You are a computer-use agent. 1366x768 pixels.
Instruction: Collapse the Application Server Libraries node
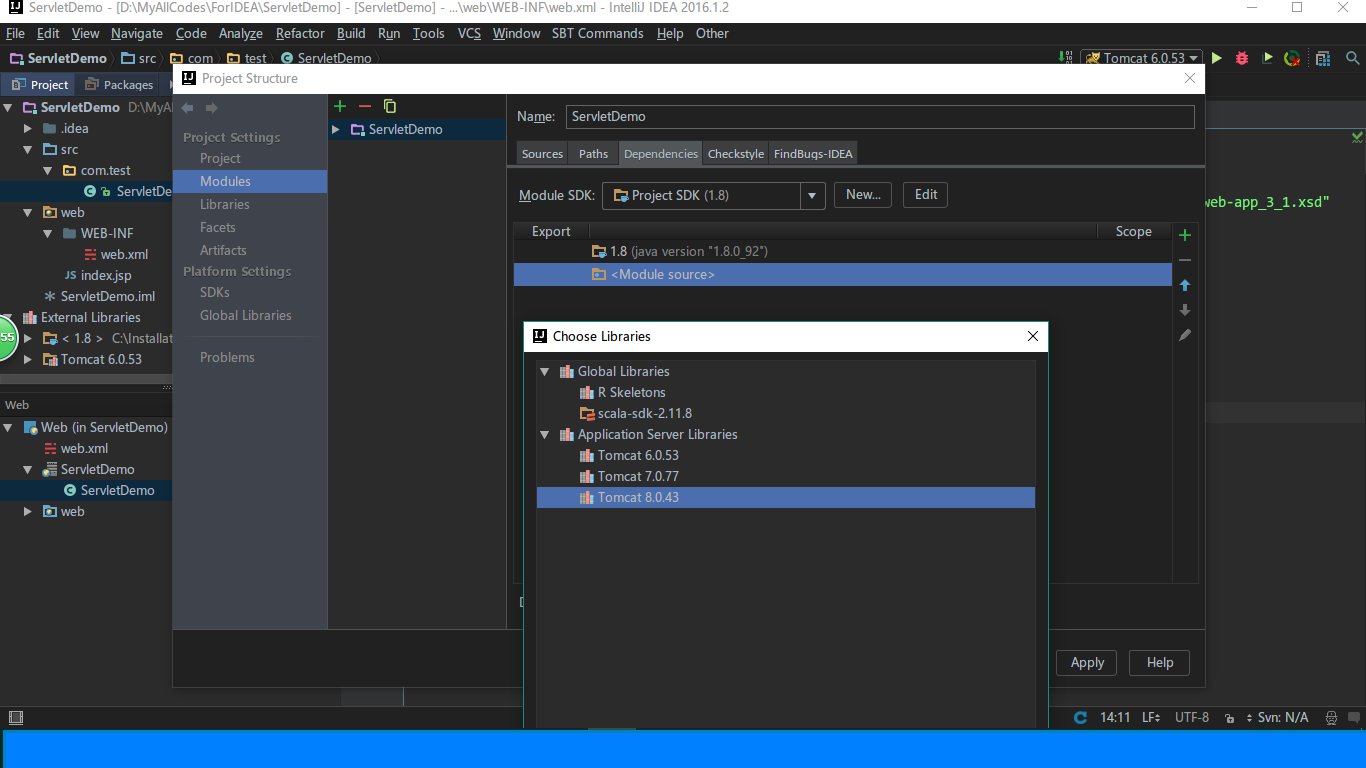pos(545,434)
